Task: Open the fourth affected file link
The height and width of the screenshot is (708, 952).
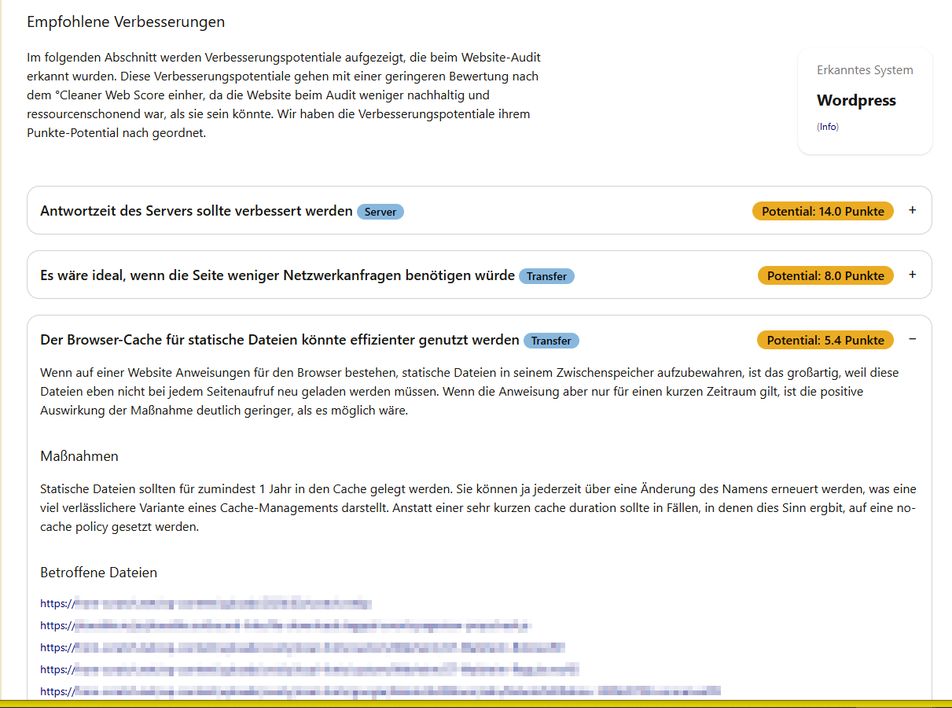Action: point(310,669)
